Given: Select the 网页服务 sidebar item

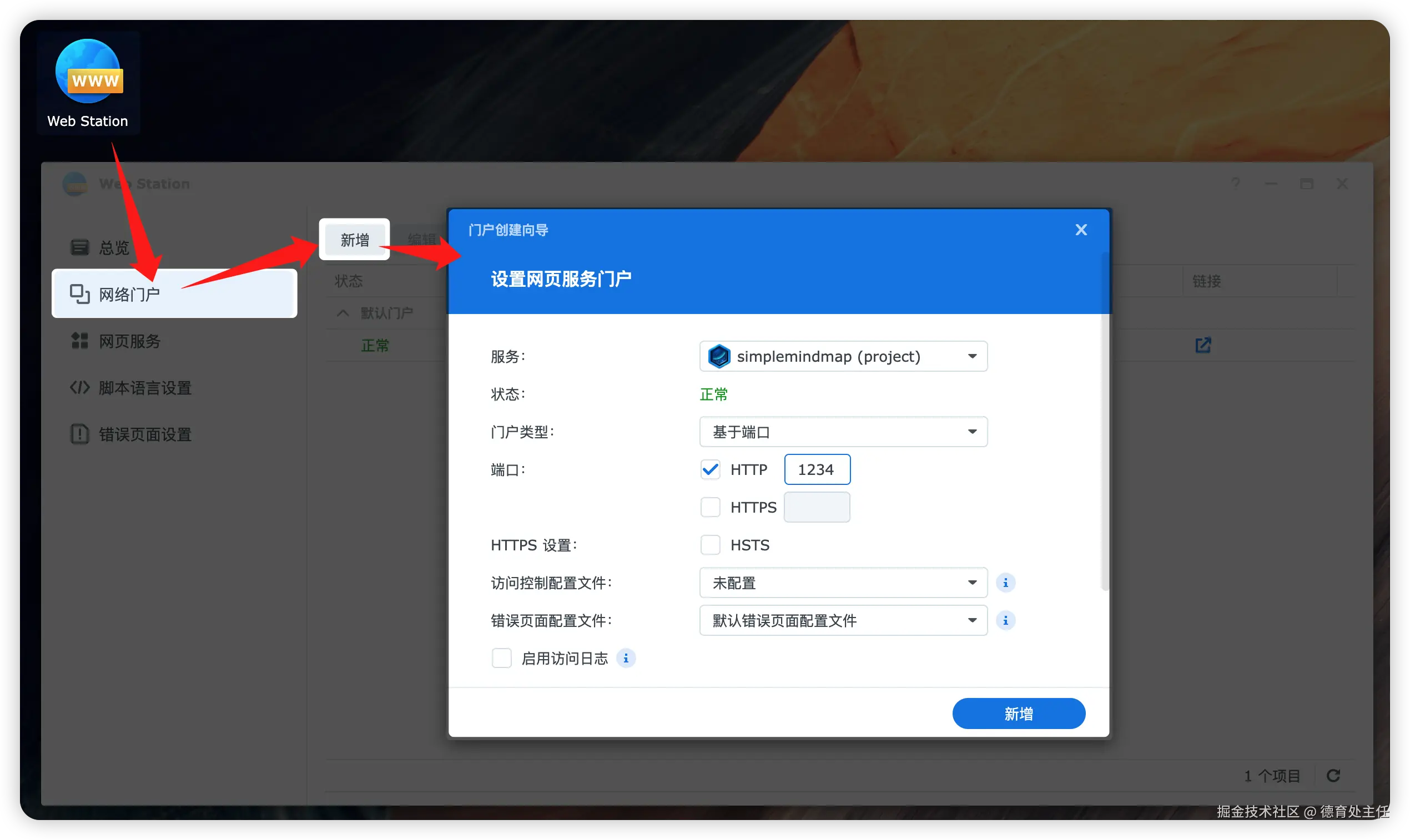Looking at the screenshot, I should (x=130, y=341).
